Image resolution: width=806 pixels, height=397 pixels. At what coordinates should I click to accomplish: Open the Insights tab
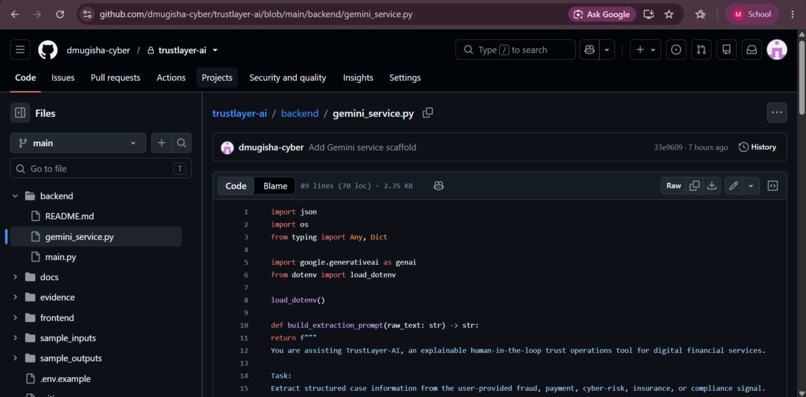(358, 78)
